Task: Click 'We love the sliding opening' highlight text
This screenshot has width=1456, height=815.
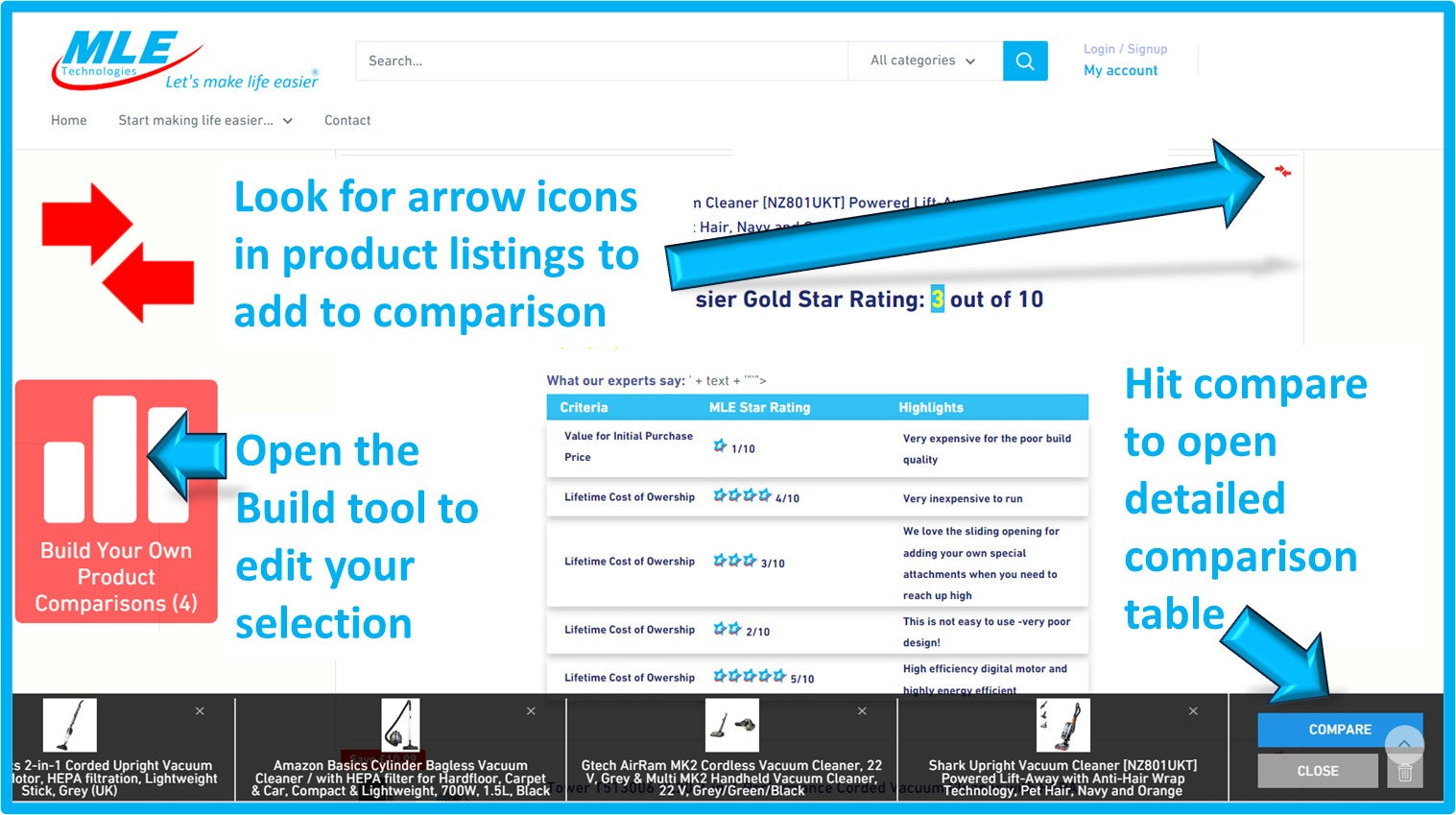Action: pyautogui.click(x=981, y=563)
